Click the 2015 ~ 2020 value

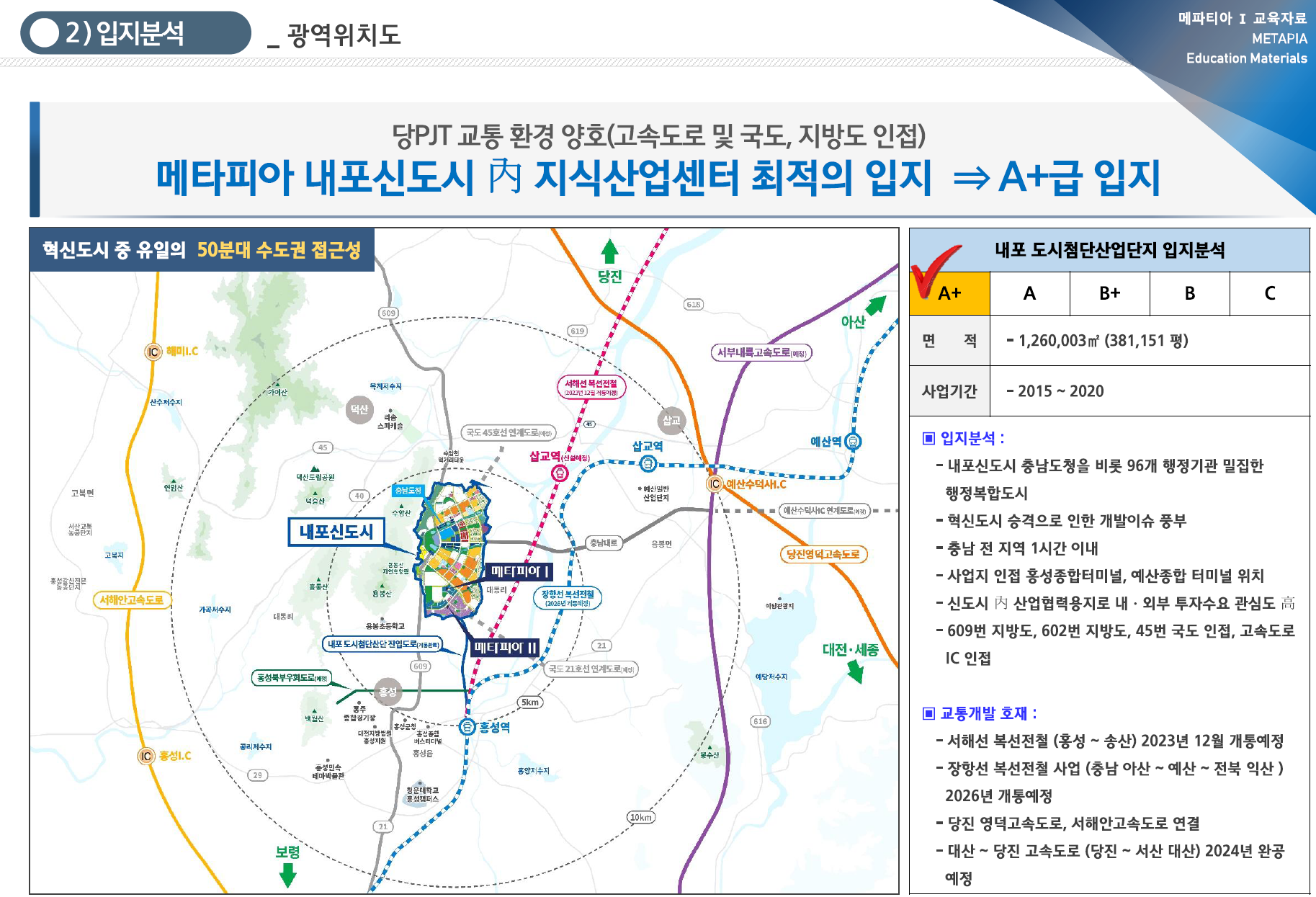coord(1055,391)
